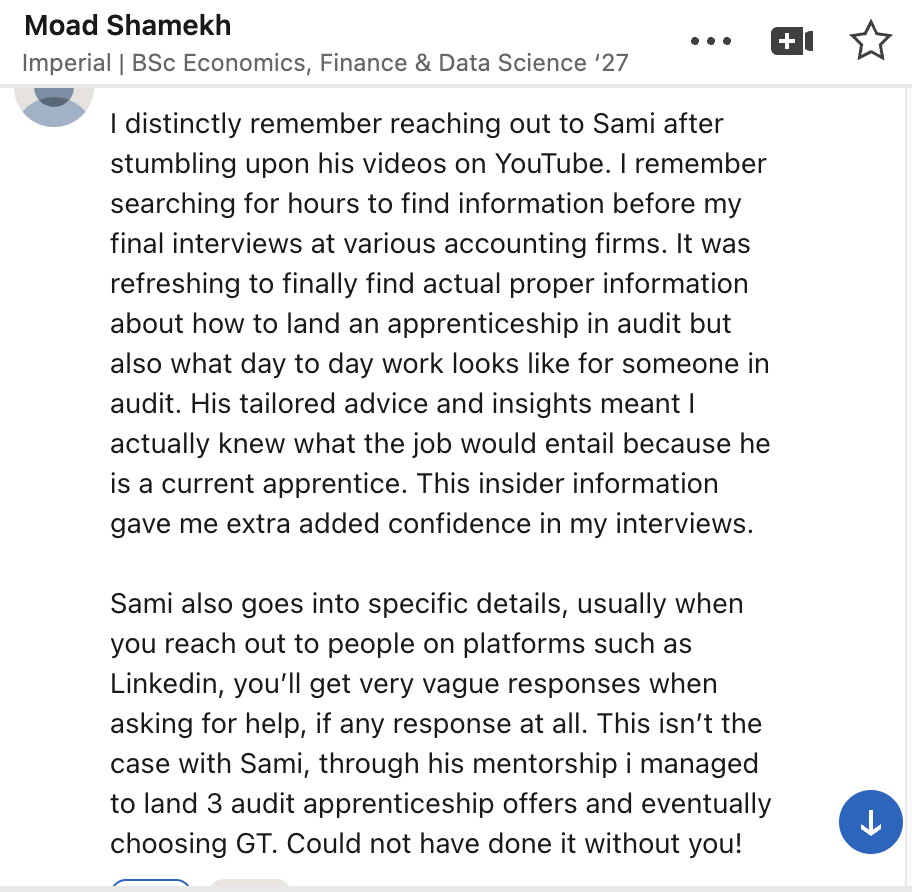Open the three-dot more options menu

point(711,41)
